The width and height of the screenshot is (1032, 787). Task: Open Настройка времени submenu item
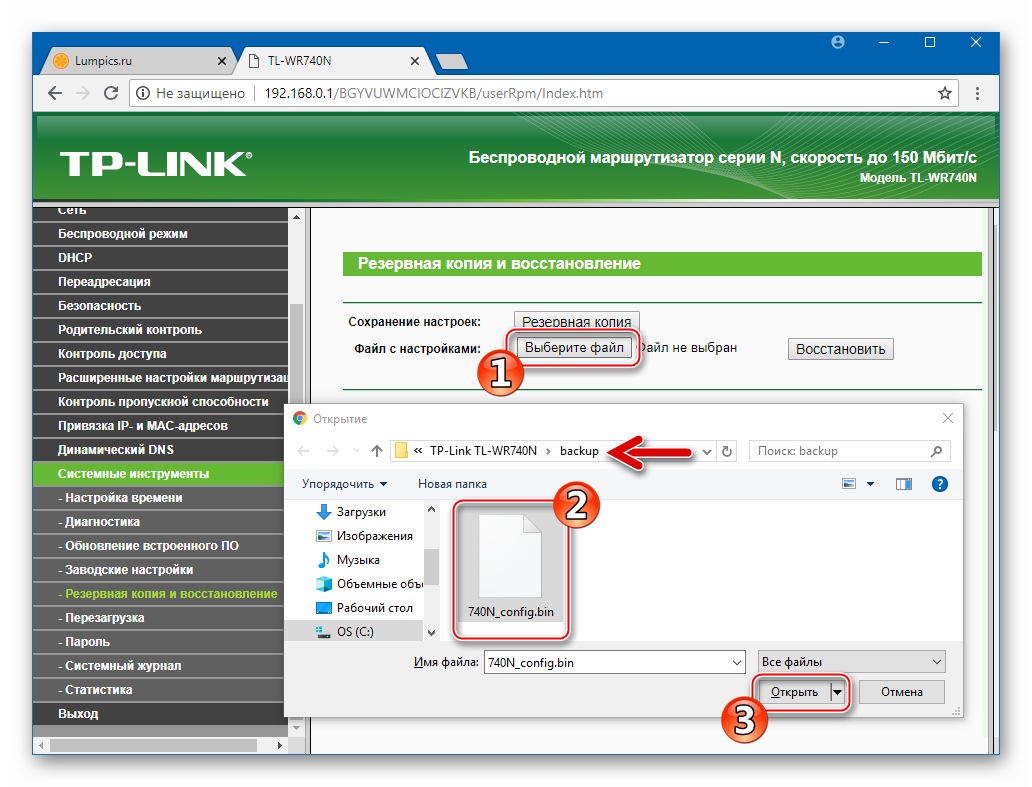coord(161,498)
